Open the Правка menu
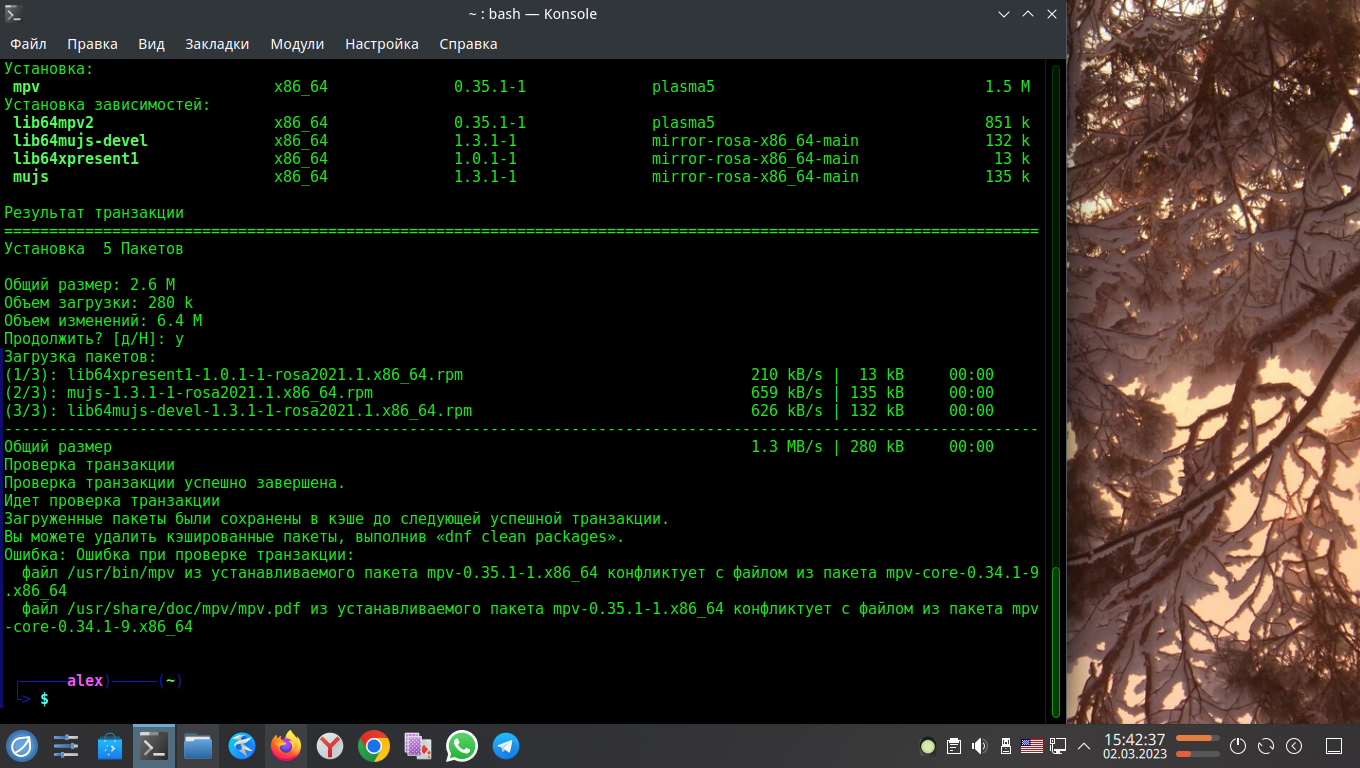This screenshot has width=1360, height=768. tap(92, 44)
